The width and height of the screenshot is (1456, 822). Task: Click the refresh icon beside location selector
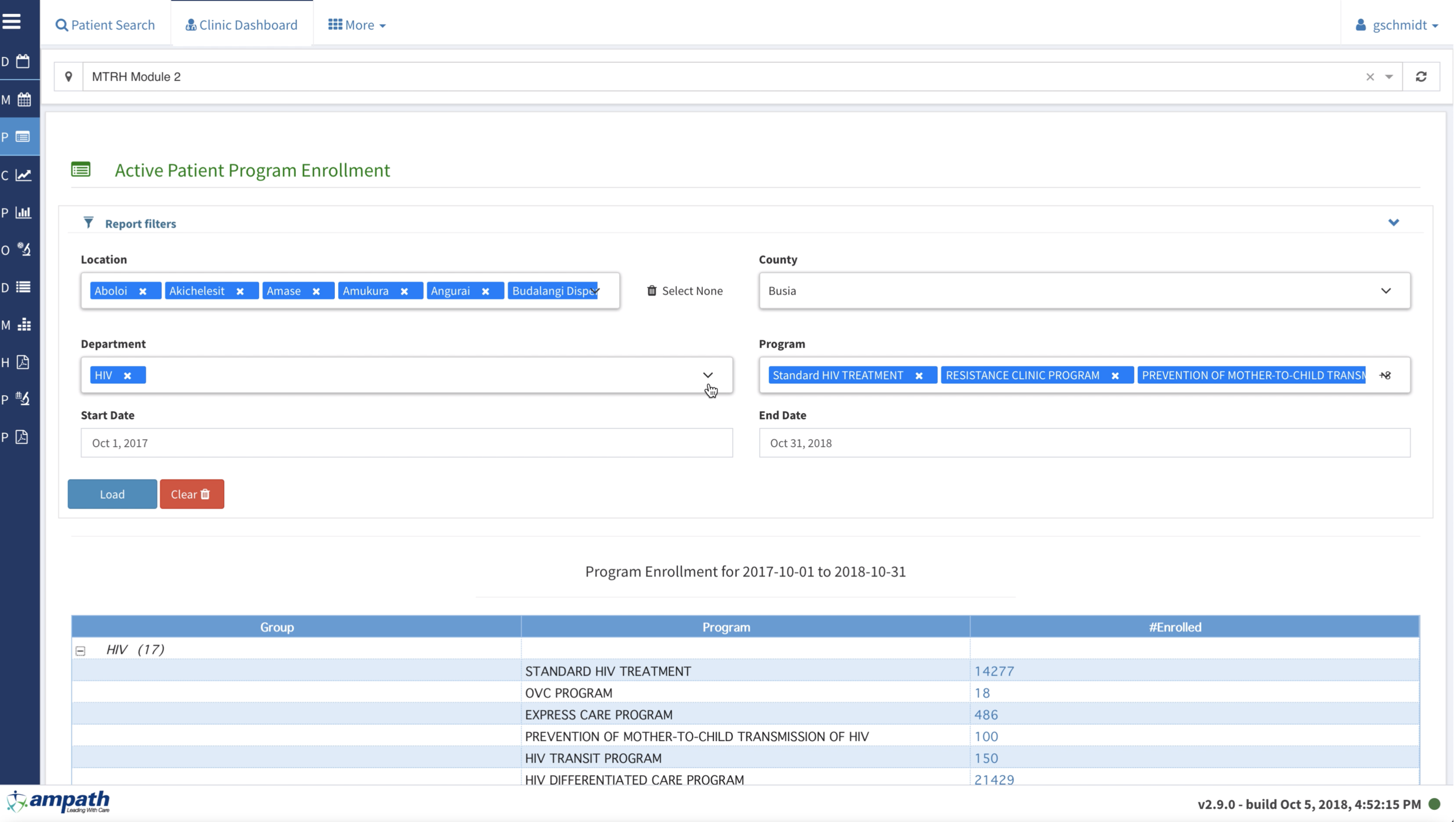tap(1421, 76)
